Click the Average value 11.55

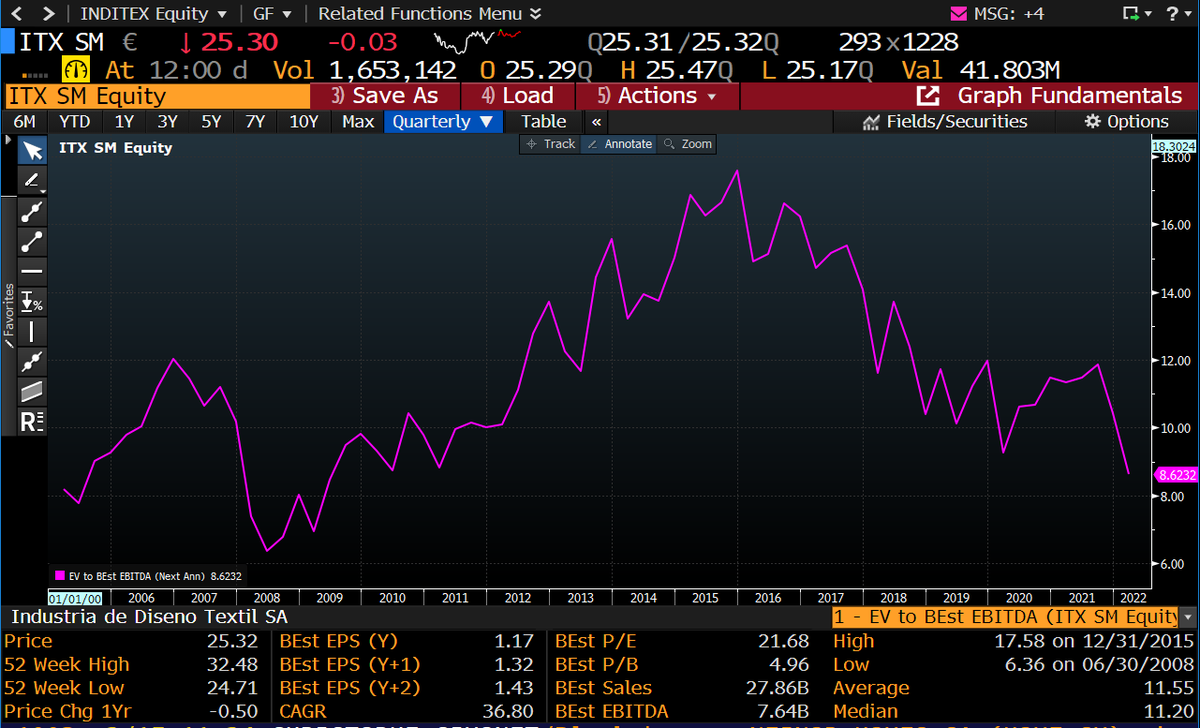click(1171, 688)
